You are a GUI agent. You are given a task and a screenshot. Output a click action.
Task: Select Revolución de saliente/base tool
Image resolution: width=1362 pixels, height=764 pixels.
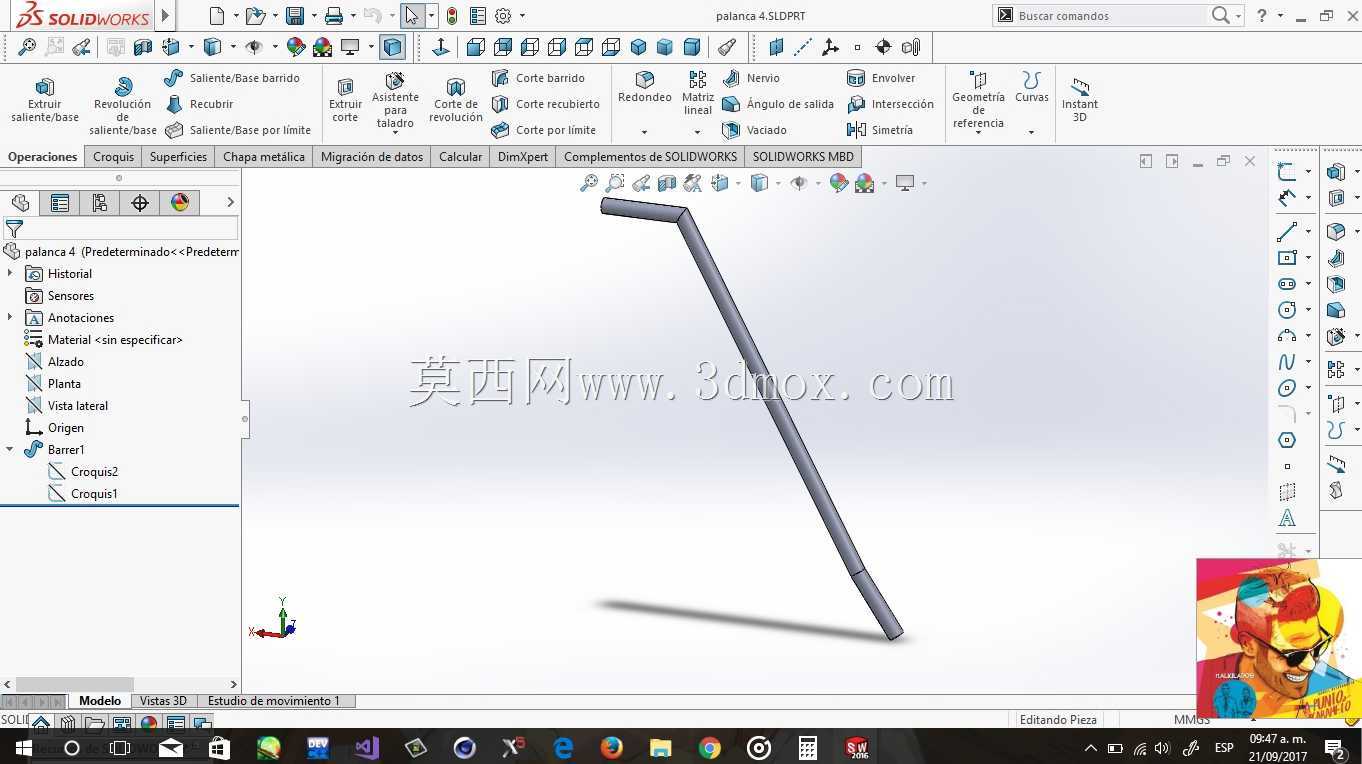tap(123, 106)
